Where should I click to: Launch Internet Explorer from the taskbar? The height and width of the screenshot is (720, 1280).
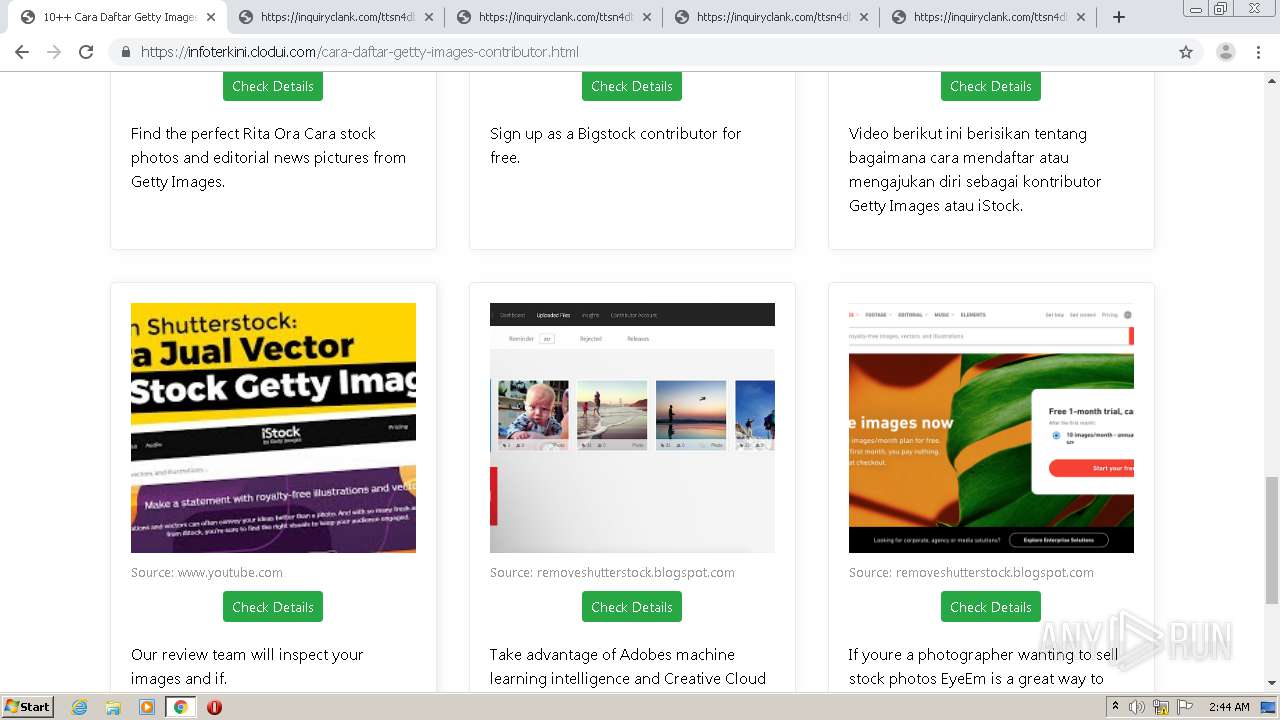point(80,707)
